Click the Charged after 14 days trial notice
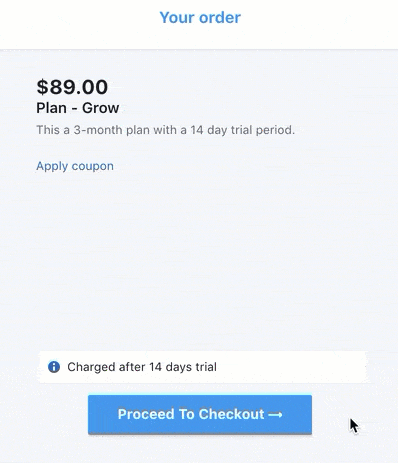The image size is (398, 463). 142,367
